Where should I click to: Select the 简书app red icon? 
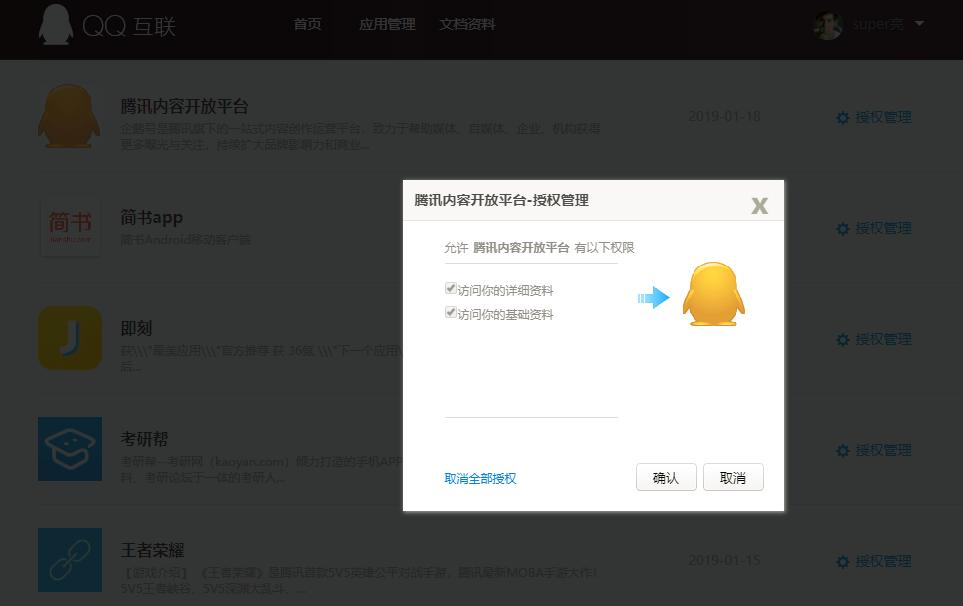pos(69,227)
